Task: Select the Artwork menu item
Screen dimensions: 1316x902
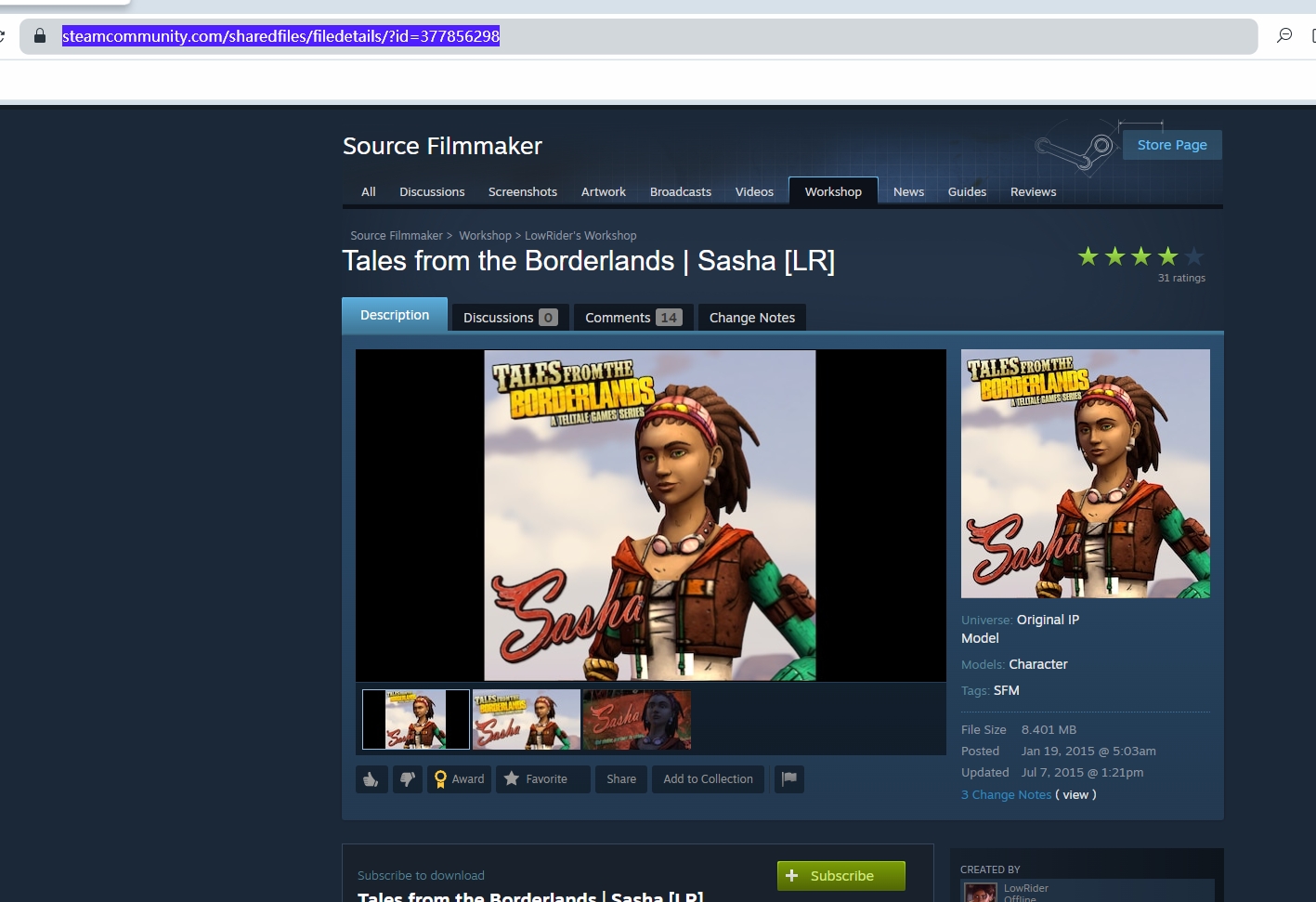Action: 603,192
